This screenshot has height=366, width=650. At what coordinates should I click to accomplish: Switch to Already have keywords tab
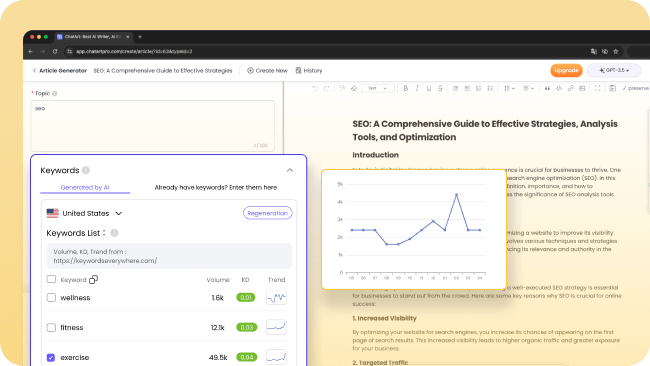point(216,187)
